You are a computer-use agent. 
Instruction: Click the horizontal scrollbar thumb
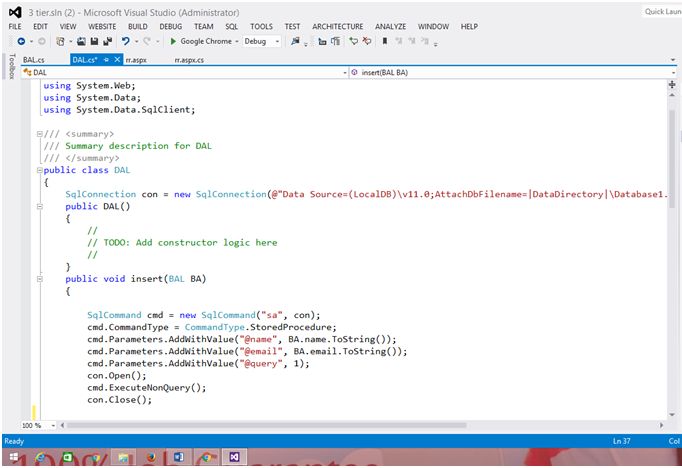267,425
